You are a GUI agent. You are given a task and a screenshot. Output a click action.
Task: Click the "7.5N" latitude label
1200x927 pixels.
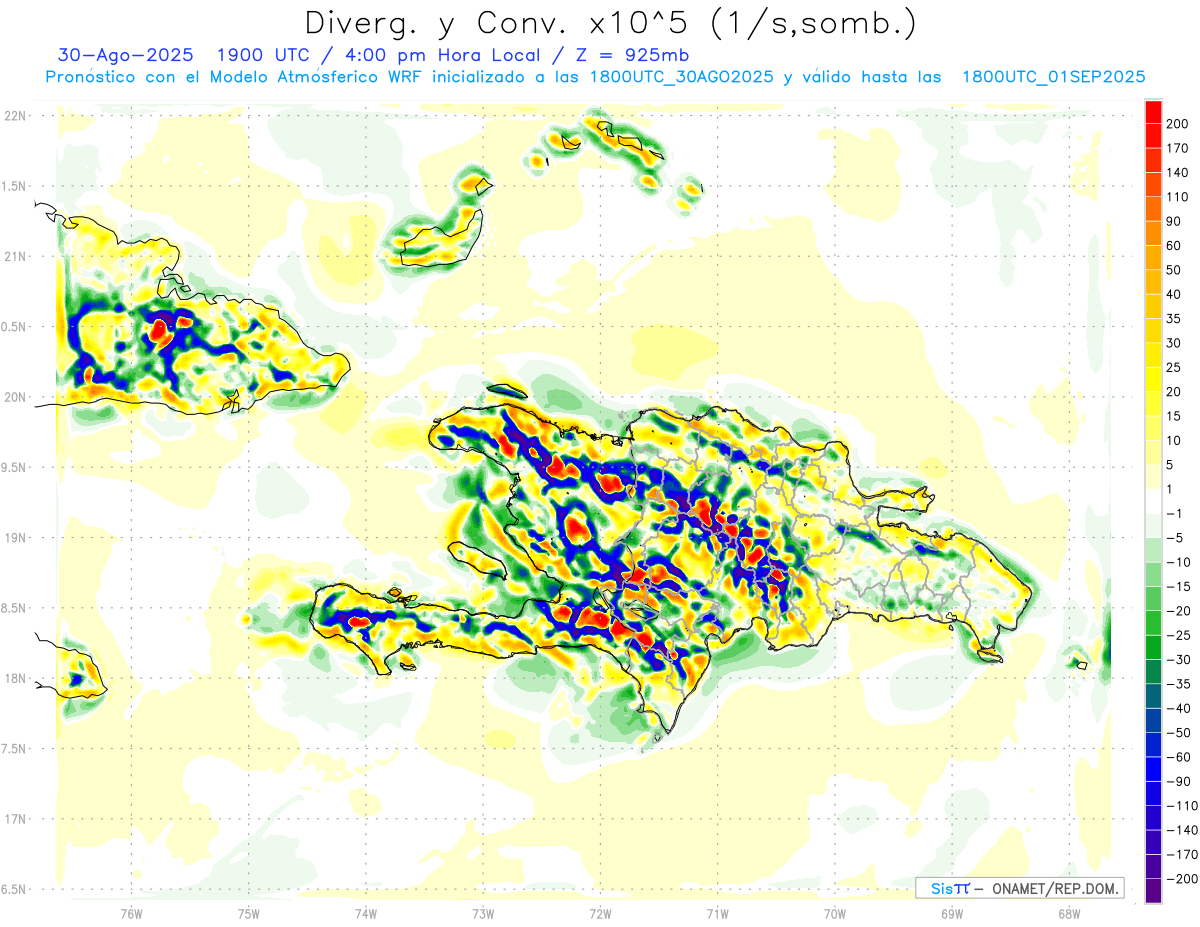[x=15, y=749]
